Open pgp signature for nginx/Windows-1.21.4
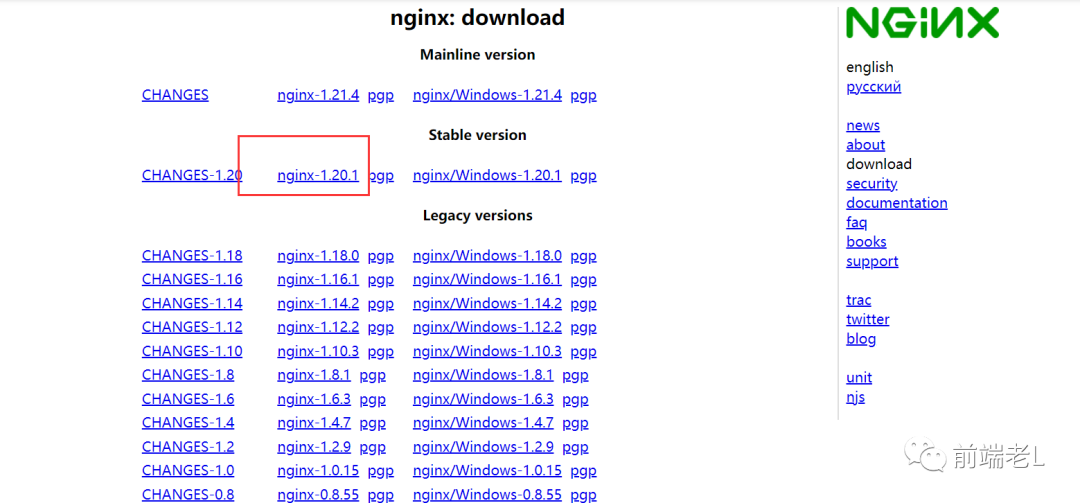The image size is (1080, 503). point(583,96)
